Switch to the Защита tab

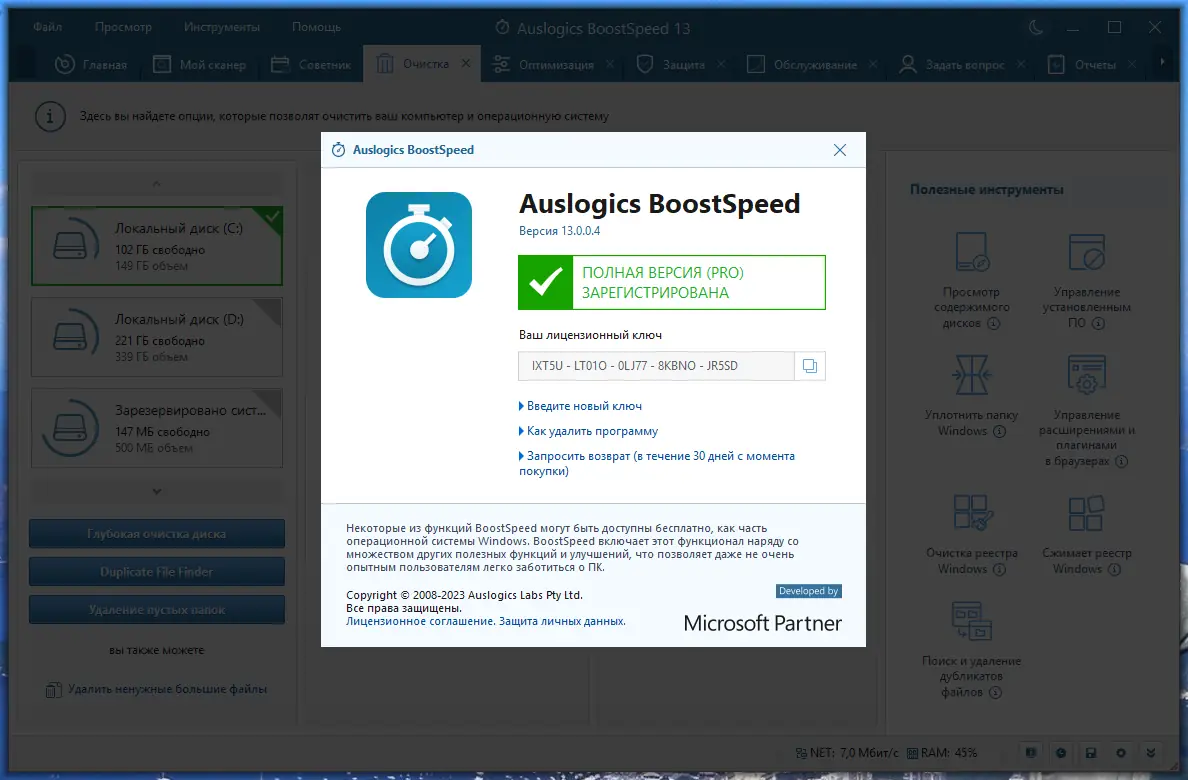pos(671,64)
